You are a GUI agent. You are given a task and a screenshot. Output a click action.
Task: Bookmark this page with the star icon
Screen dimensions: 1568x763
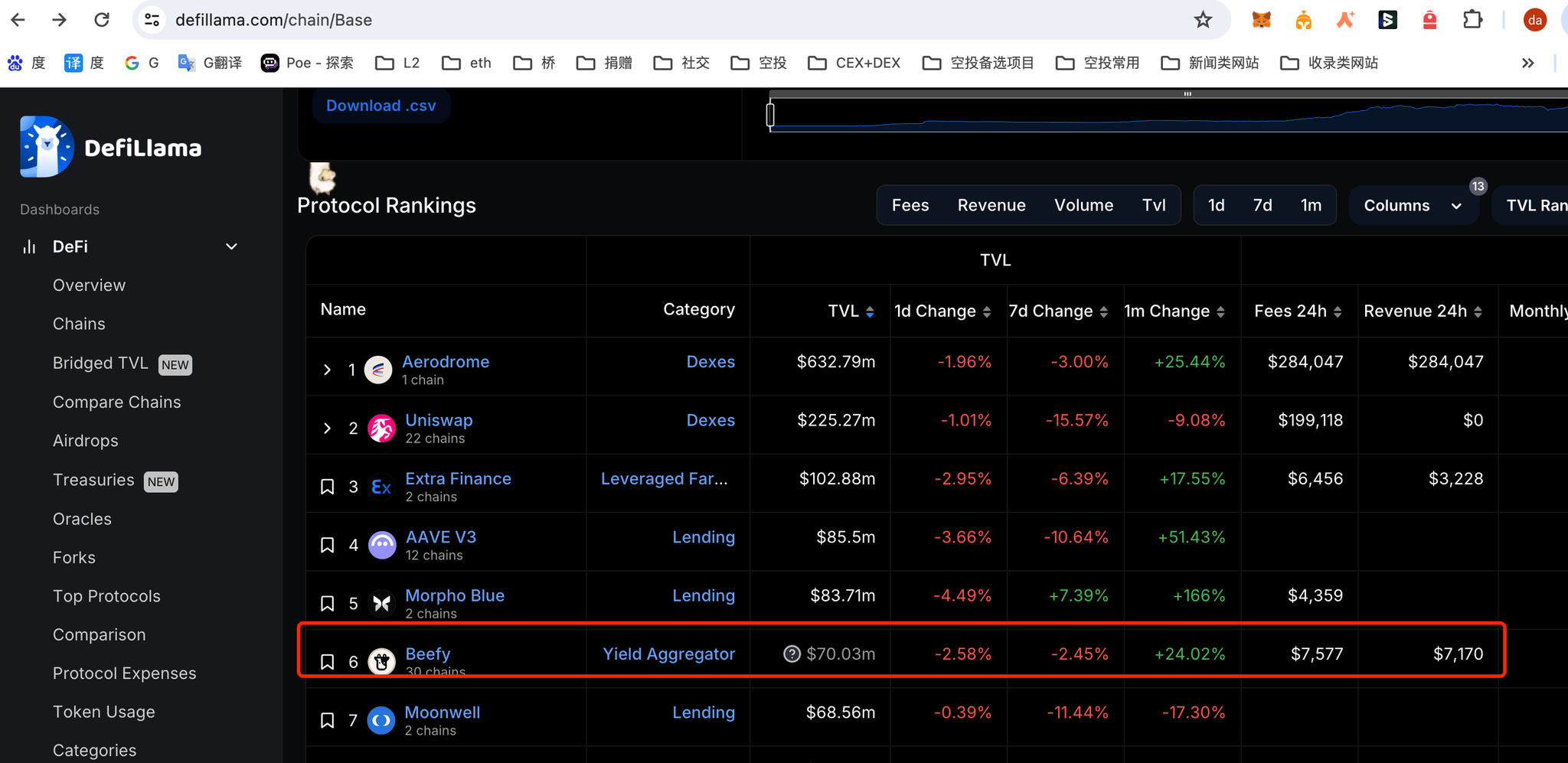point(1203,20)
